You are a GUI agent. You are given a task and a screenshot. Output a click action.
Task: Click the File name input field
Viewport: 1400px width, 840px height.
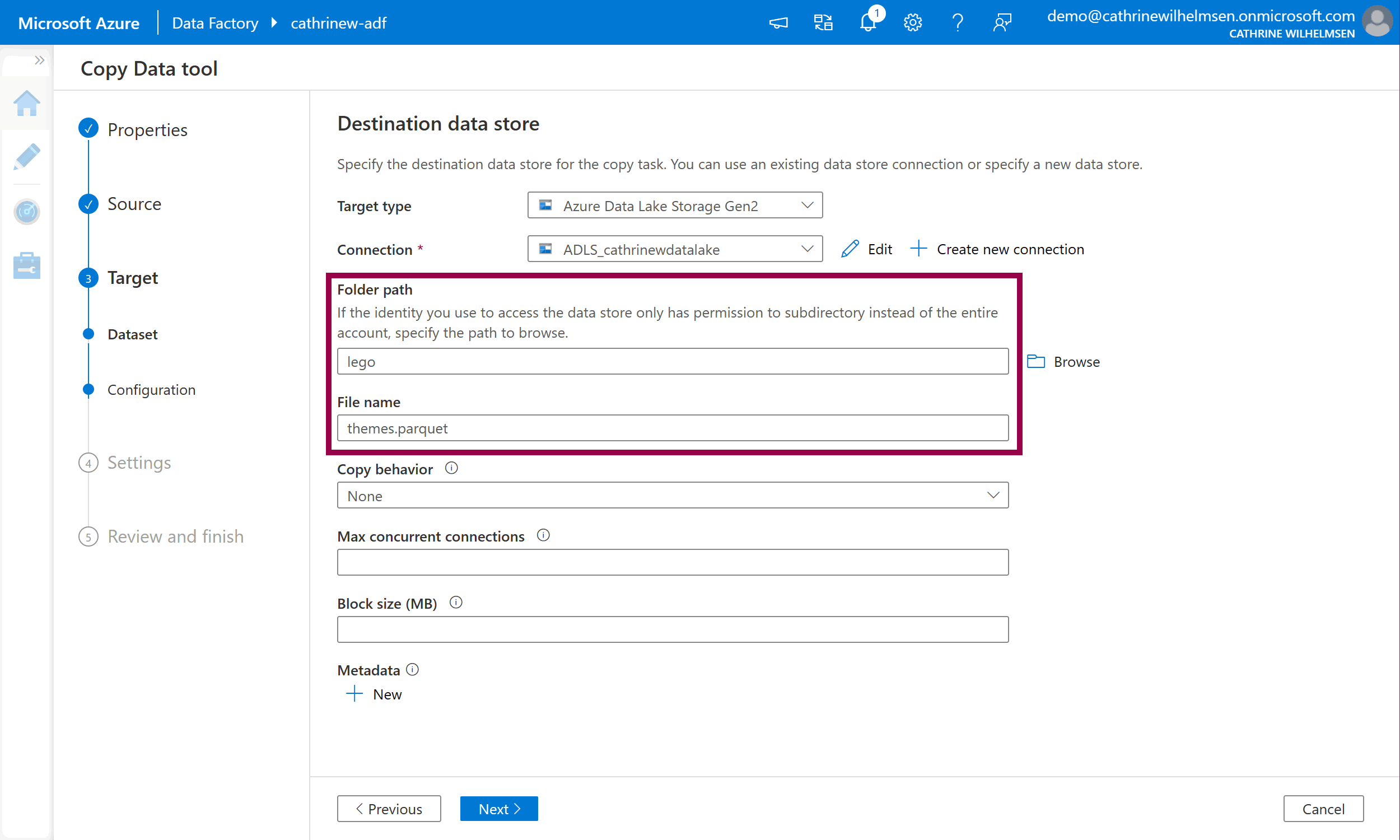tap(672, 428)
